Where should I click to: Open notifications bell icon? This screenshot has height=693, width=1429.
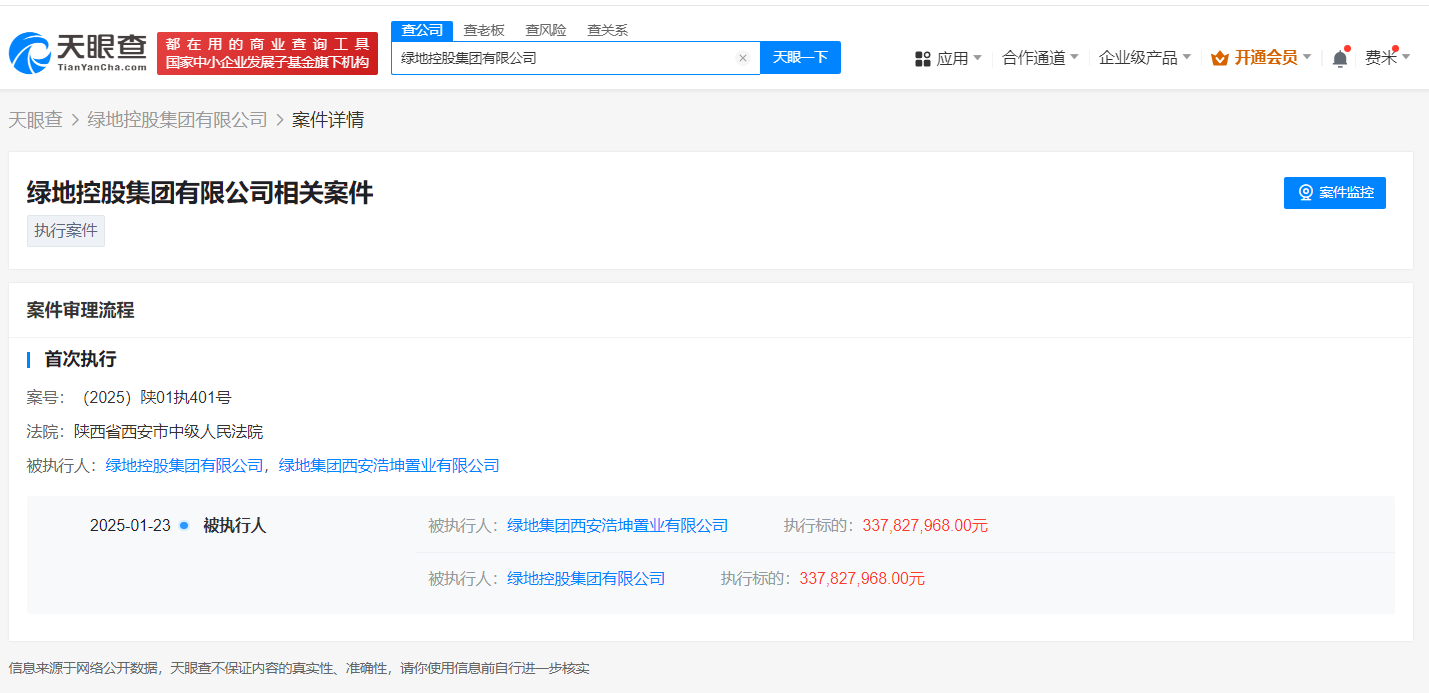(1340, 58)
